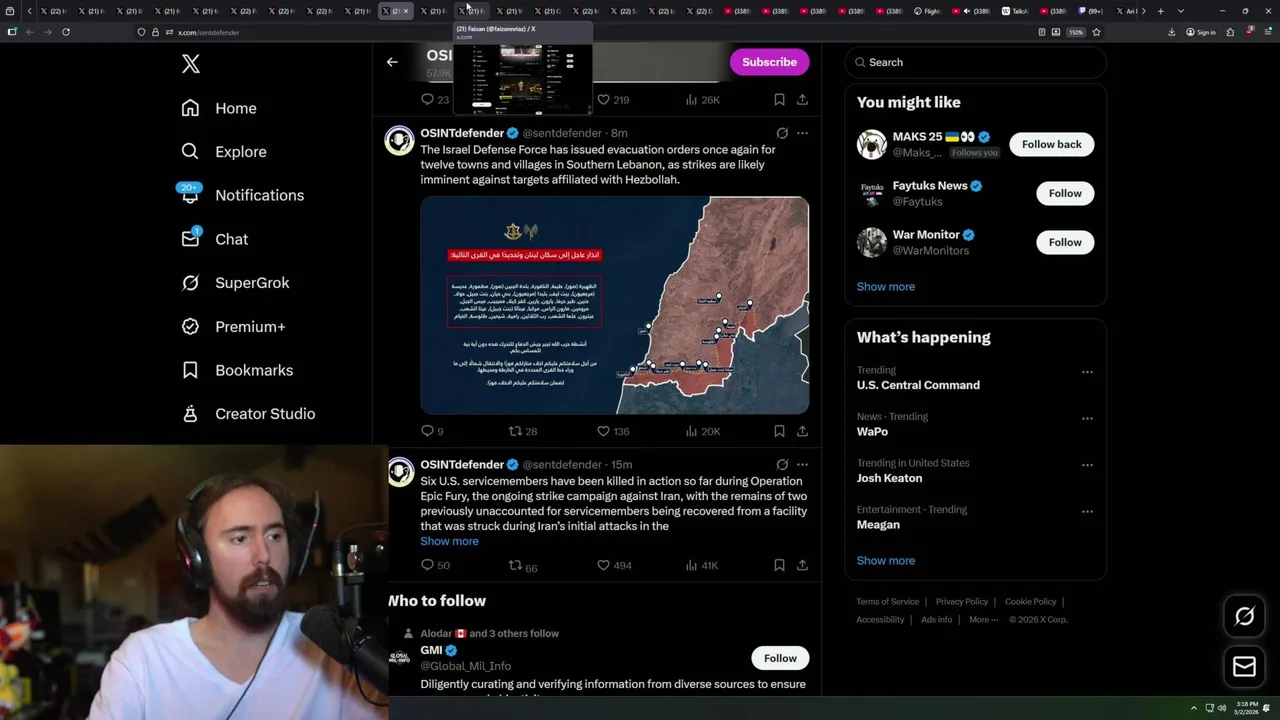The height and width of the screenshot is (720, 1280).
Task: Click Show more under You might like
Action: 885,287
